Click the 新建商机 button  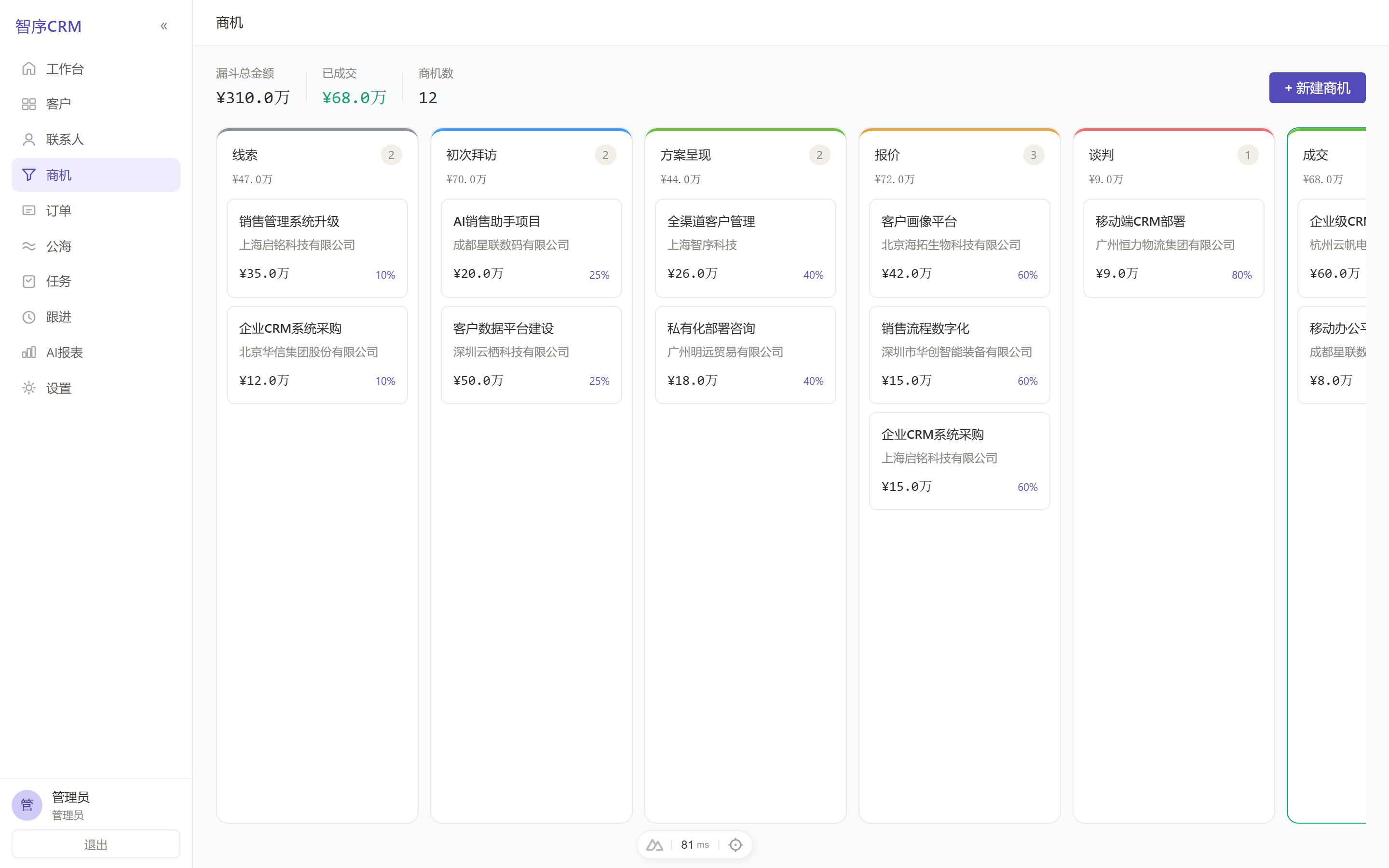[x=1317, y=88]
